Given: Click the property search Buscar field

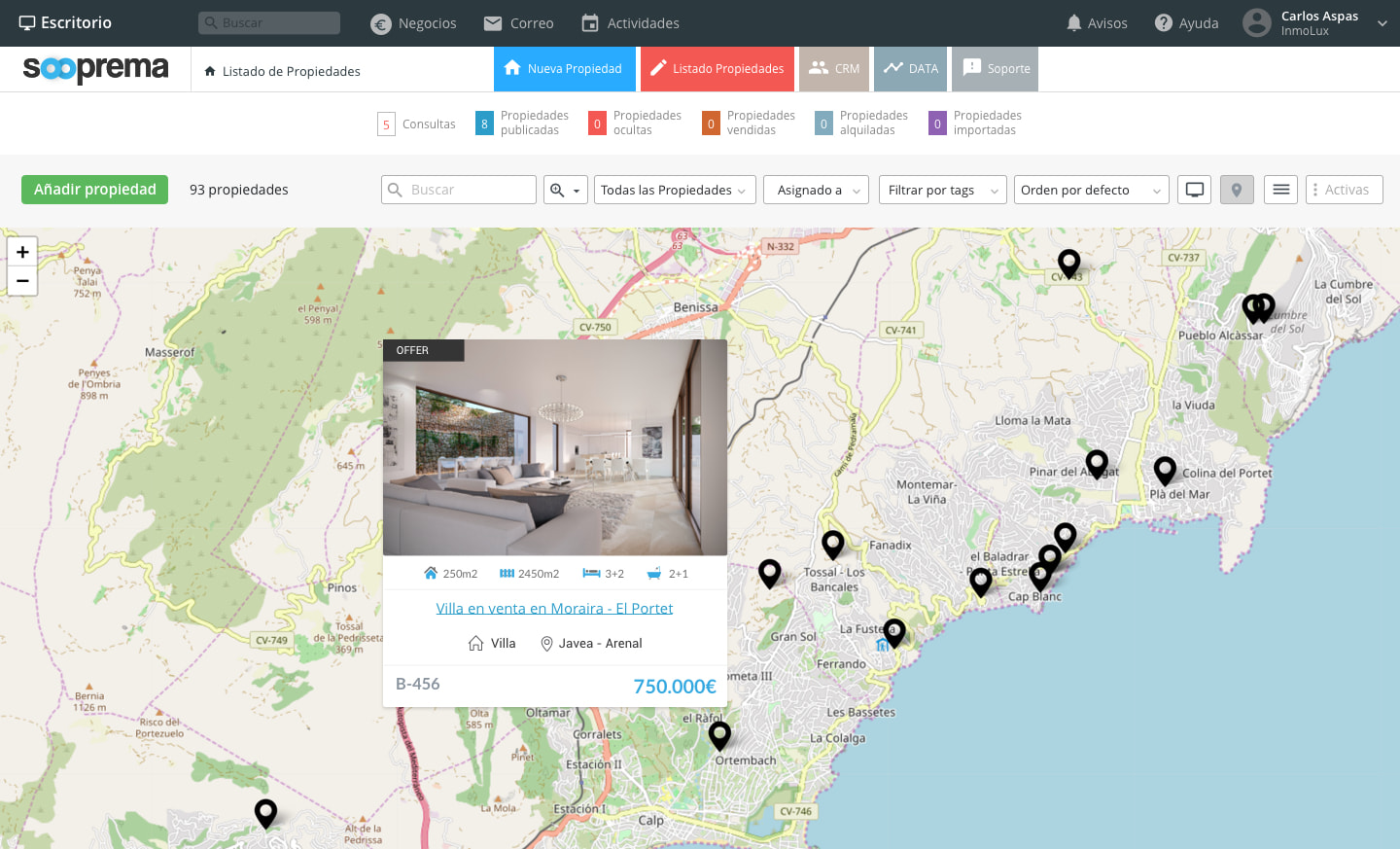Looking at the screenshot, I should (459, 190).
